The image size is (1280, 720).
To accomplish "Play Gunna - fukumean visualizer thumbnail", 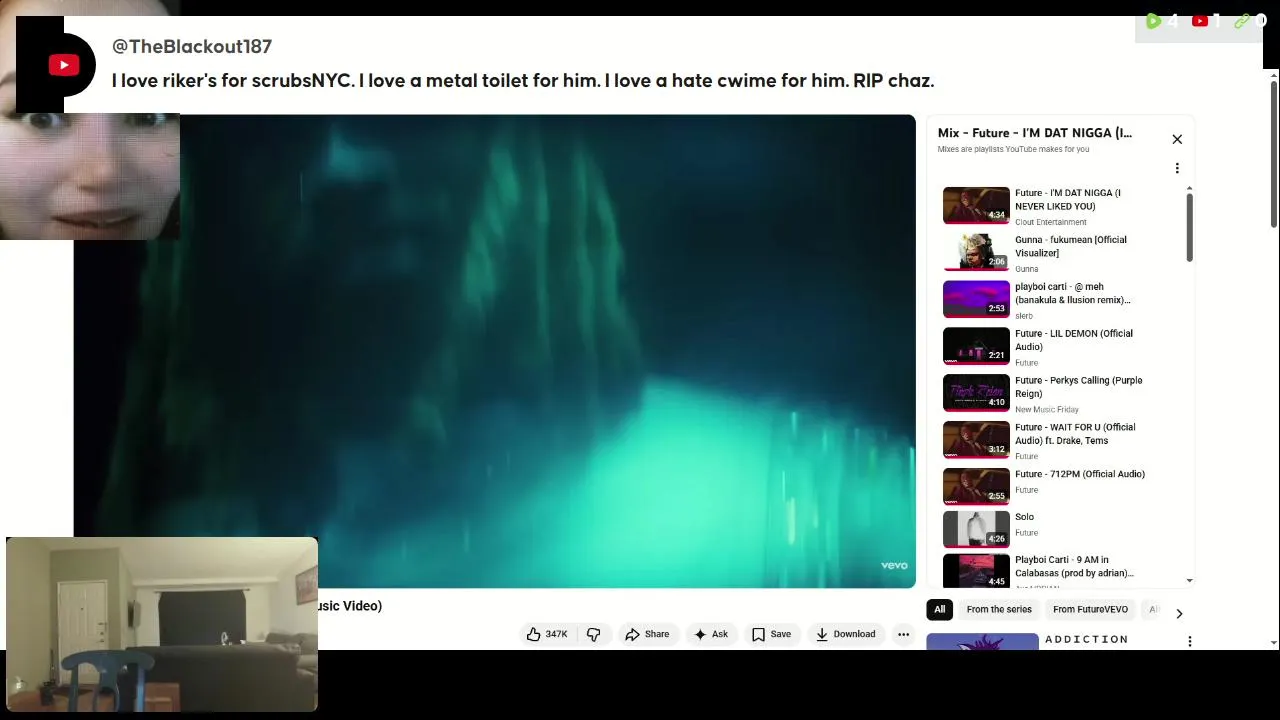I will [976, 251].
